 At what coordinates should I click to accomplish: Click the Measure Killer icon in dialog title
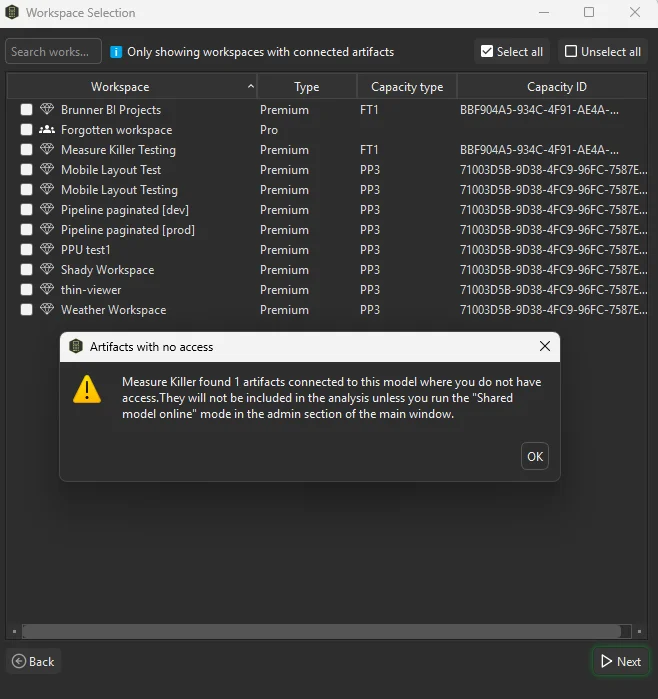tap(76, 346)
